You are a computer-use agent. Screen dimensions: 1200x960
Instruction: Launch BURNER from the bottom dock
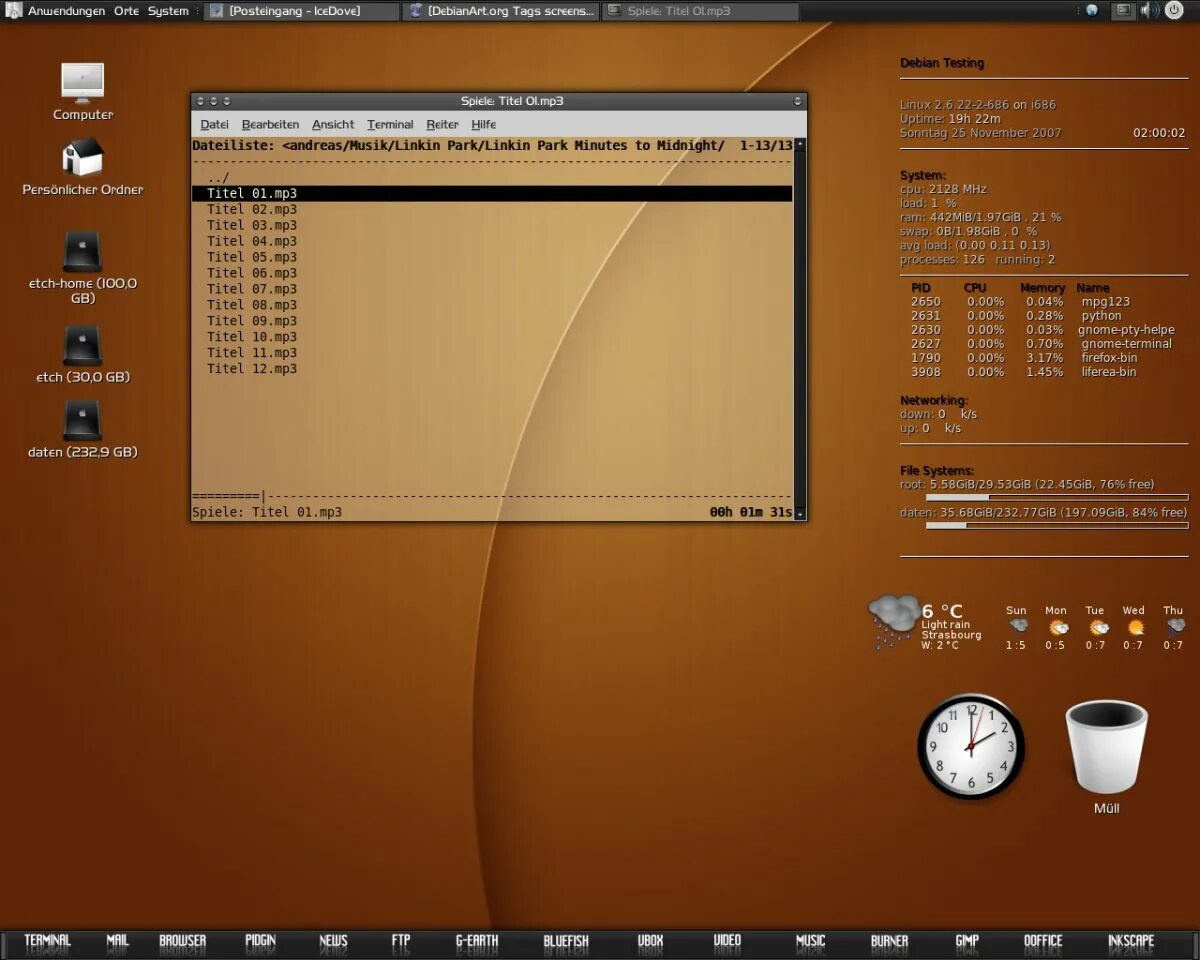pyautogui.click(x=889, y=941)
